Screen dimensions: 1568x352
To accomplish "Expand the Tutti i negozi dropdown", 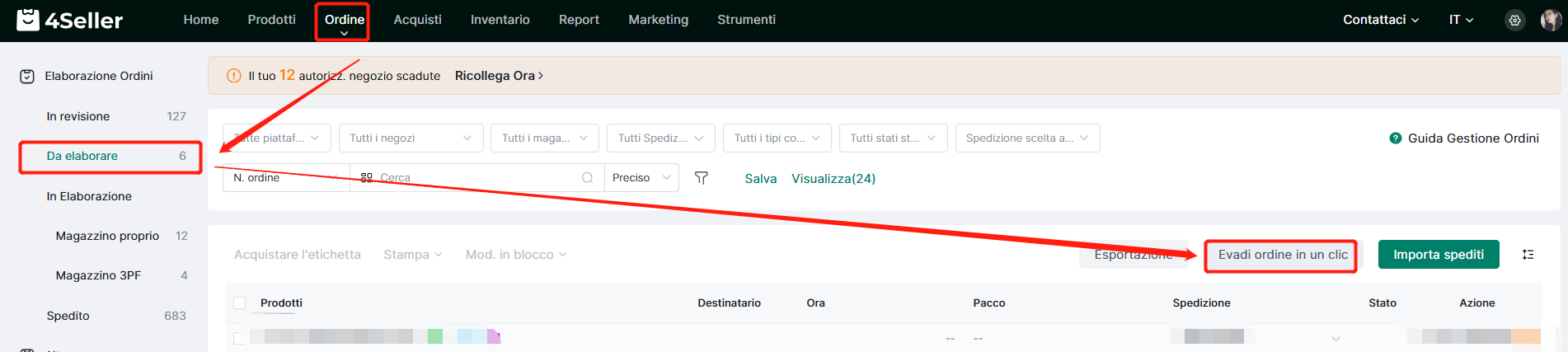I will [x=411, y=138].
